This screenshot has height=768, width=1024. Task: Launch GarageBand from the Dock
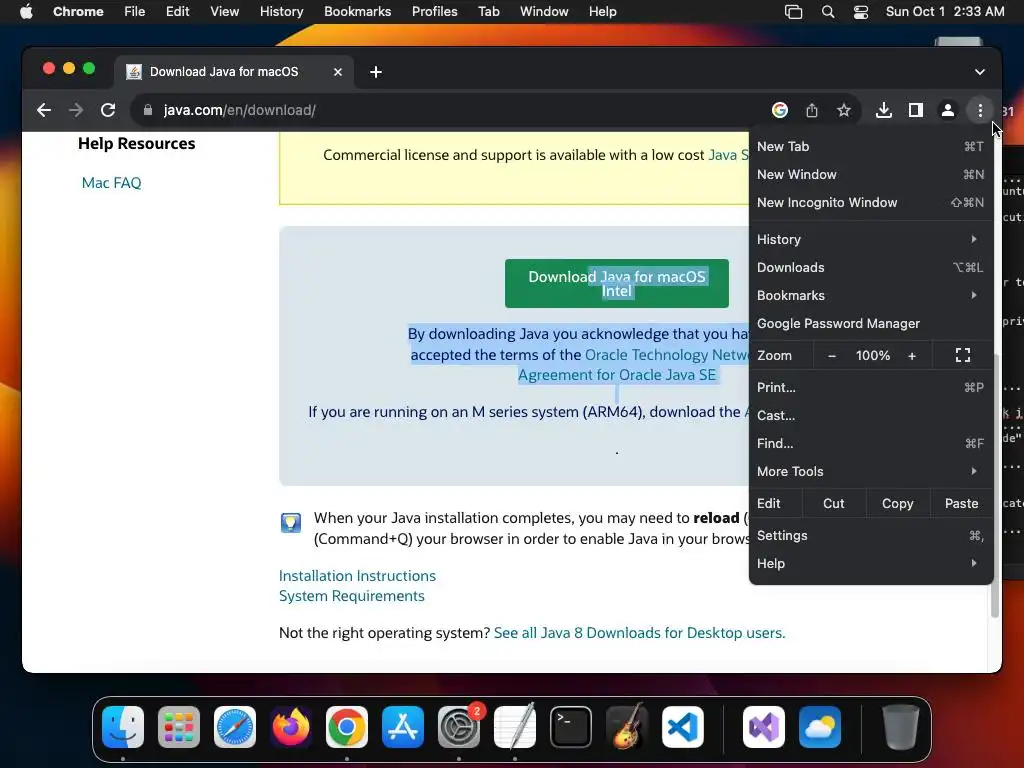(x=627, y=727)
